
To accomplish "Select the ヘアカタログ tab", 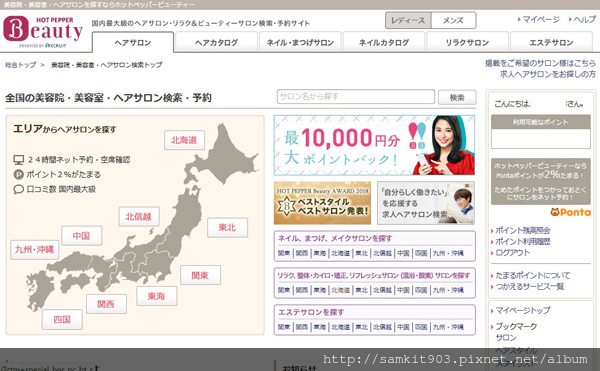I will 216,42.
